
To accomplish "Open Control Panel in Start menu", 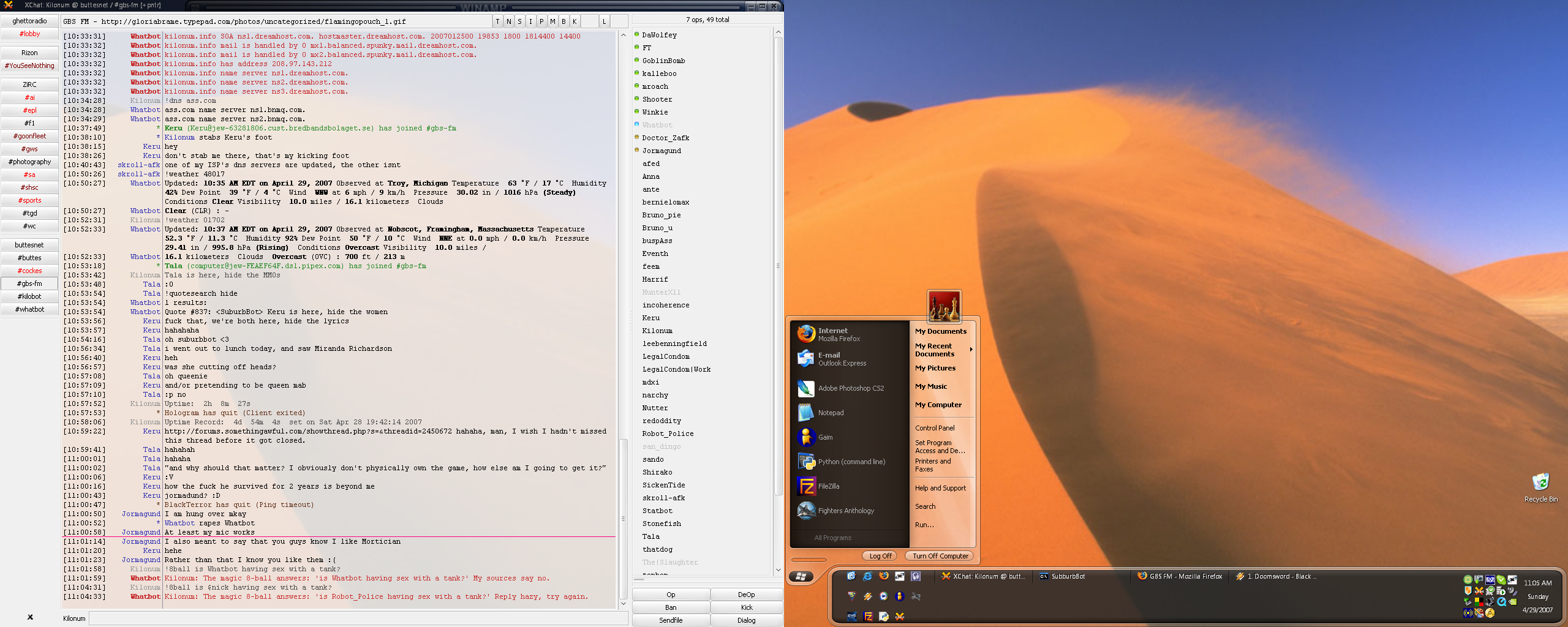I will click(x=935, y=428).
